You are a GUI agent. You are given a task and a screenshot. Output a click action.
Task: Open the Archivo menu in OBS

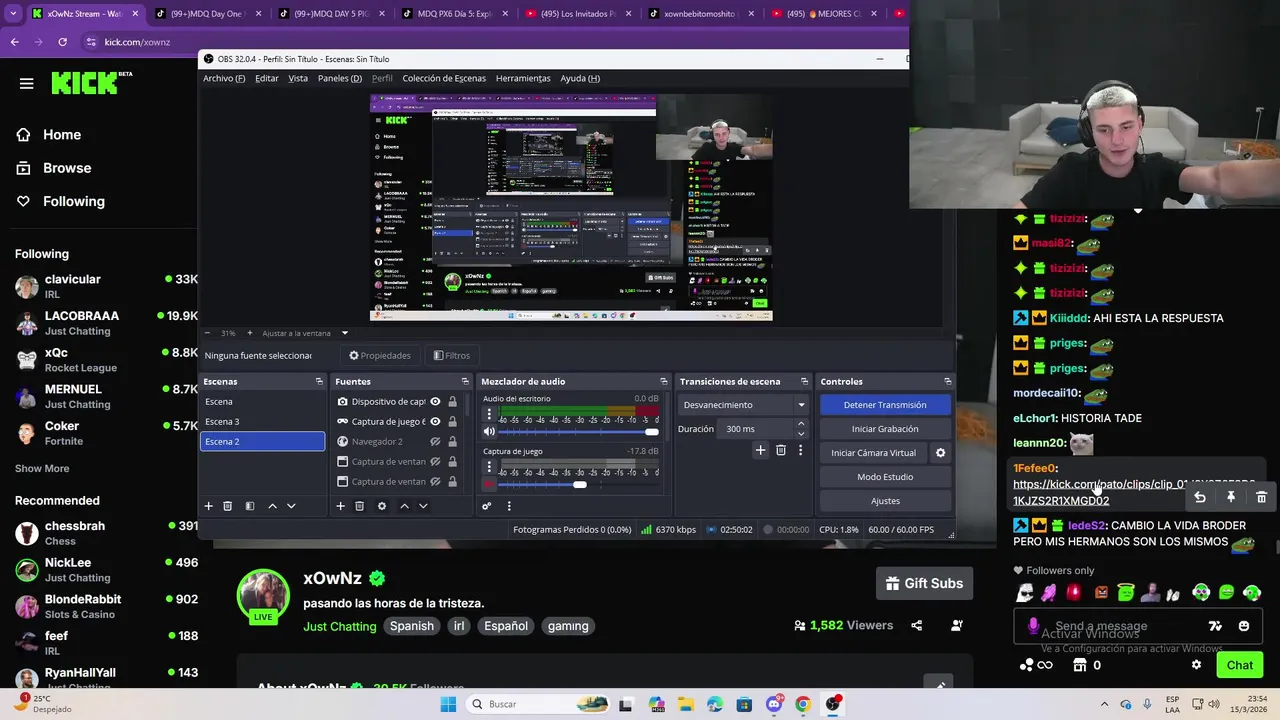(224, 78)
